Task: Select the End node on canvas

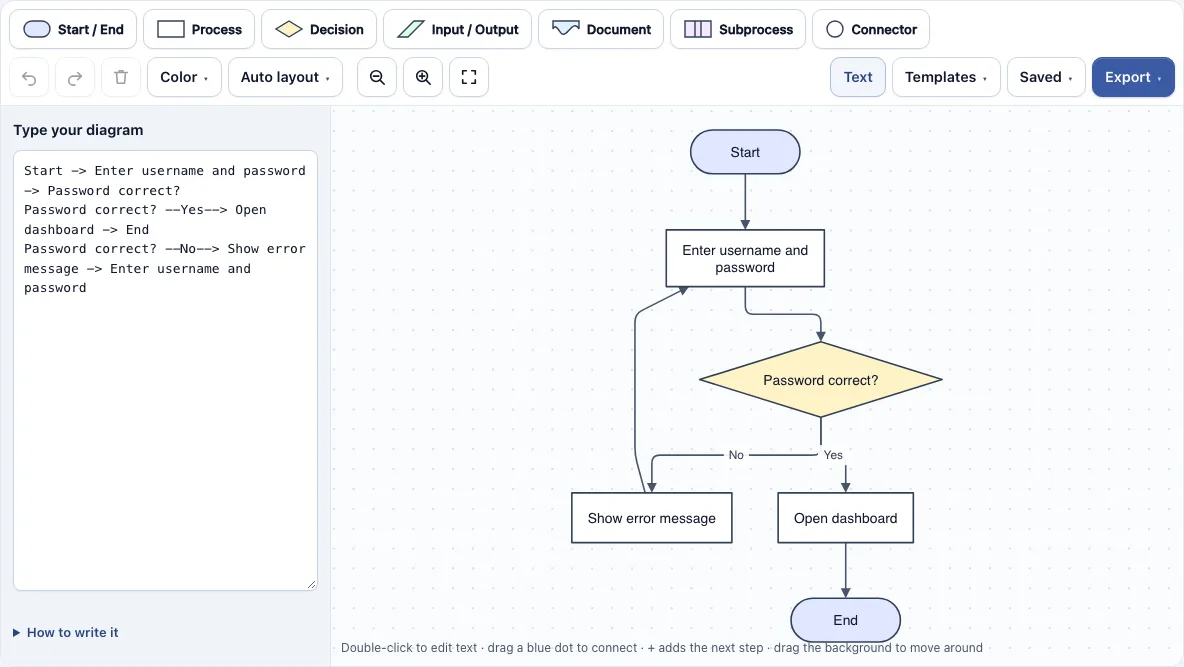Action: [x=846, y=620]
